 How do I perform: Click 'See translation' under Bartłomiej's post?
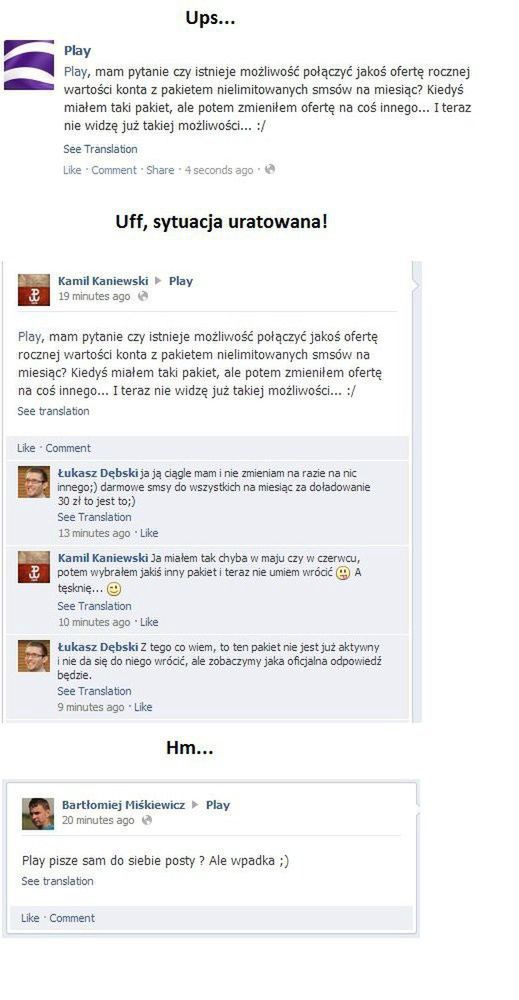tap(57, 881)
